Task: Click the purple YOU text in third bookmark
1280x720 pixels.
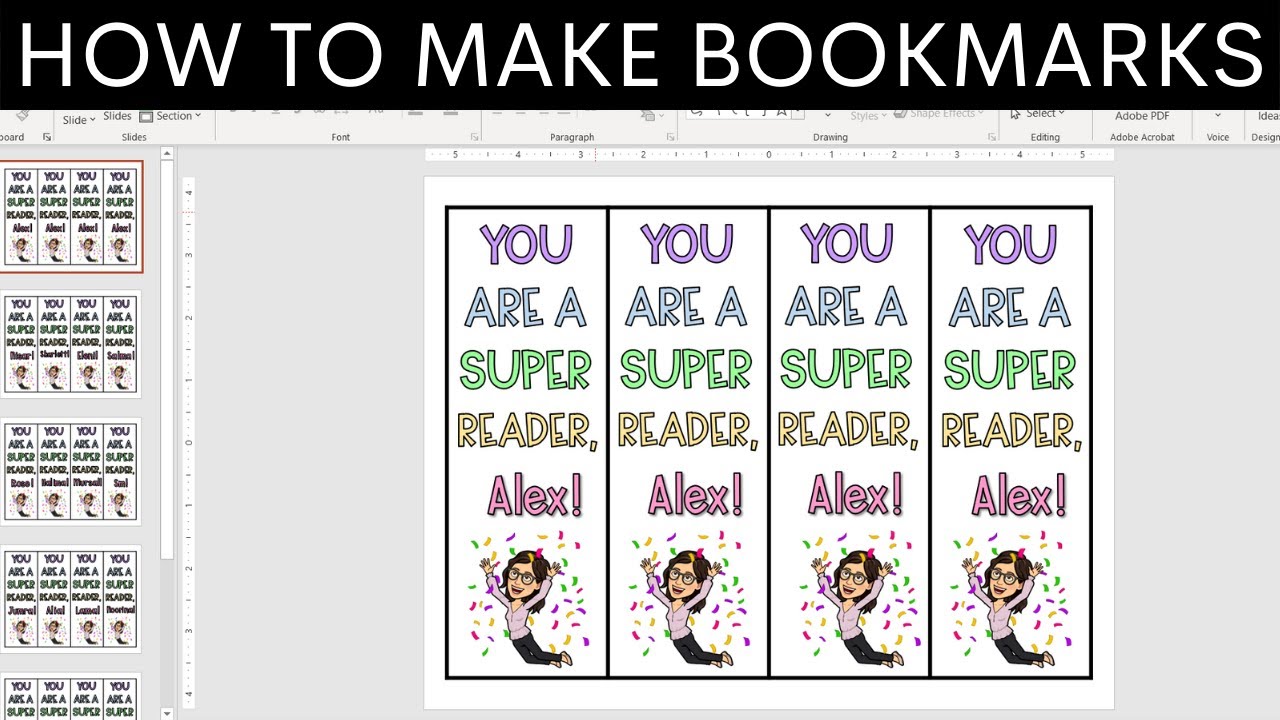Action: tap(847, 244)
